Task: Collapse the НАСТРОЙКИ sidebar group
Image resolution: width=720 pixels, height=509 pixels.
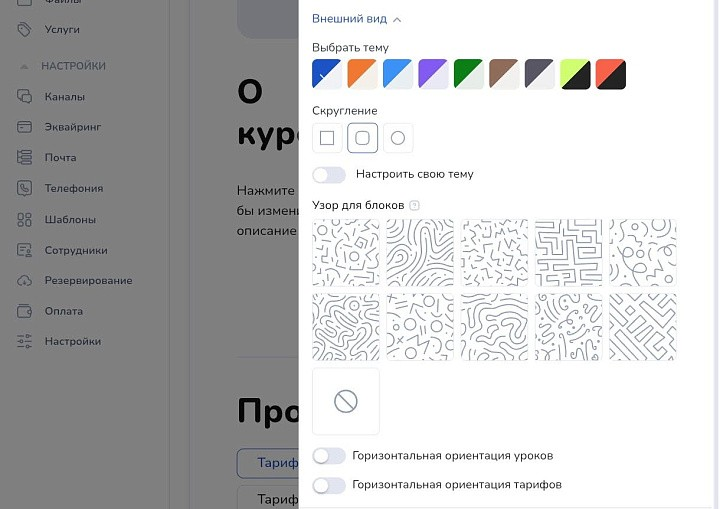Action: [x=24, y=67]
